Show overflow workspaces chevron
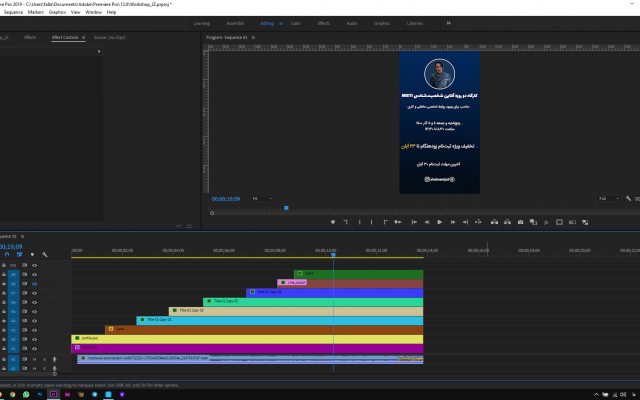 pos(449,23)
